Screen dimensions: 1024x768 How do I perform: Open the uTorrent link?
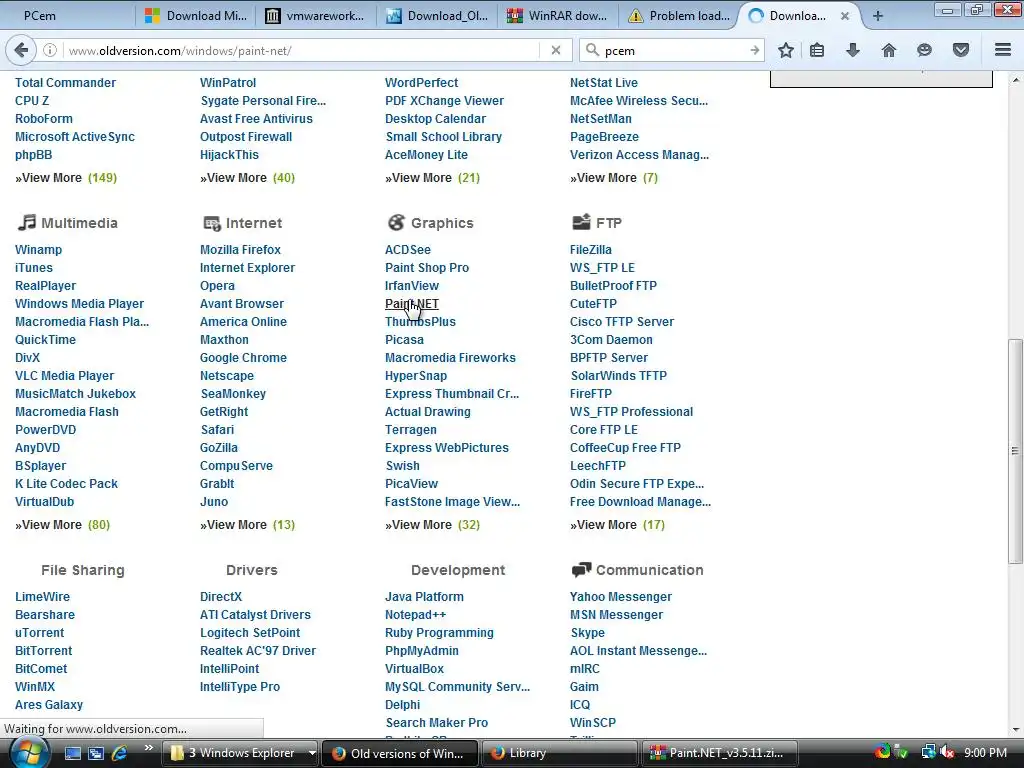tap(39, 633)
